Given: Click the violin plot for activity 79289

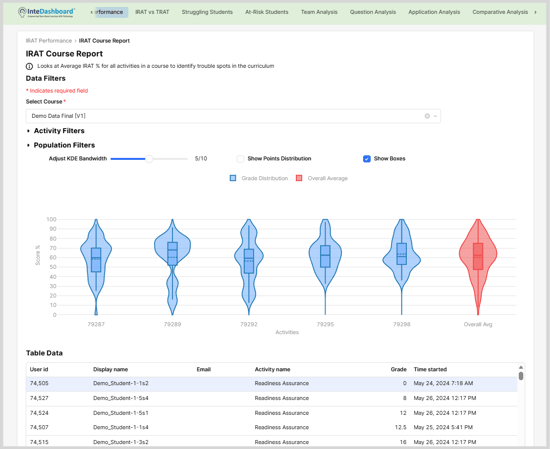Looking at the screenshot, I should pyautogui.click(x=172, y=267).
